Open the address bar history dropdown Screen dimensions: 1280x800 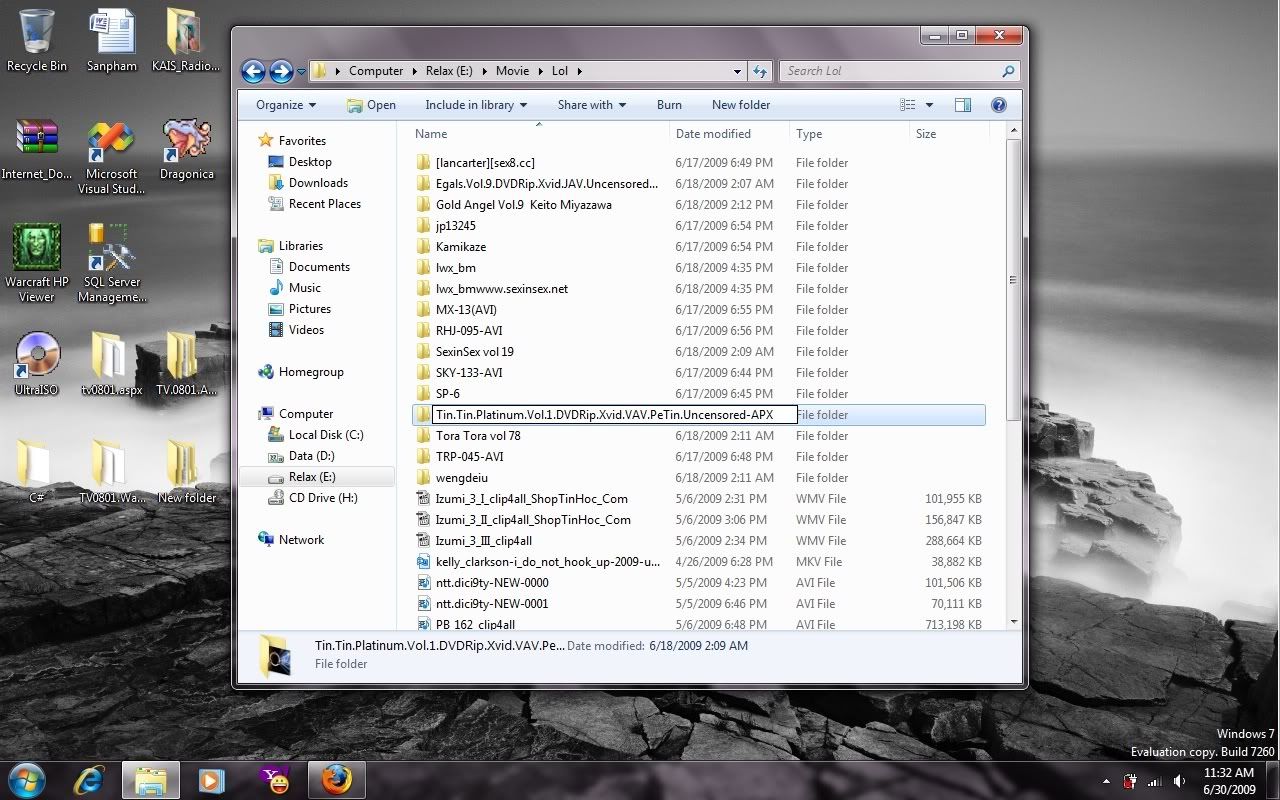[737, 71]
